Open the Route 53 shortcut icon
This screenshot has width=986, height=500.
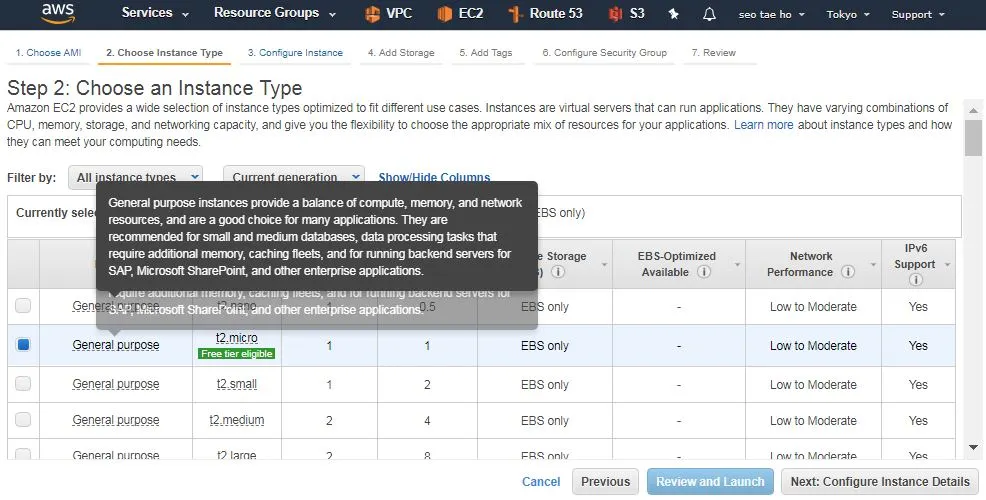[x=516, y=13]
